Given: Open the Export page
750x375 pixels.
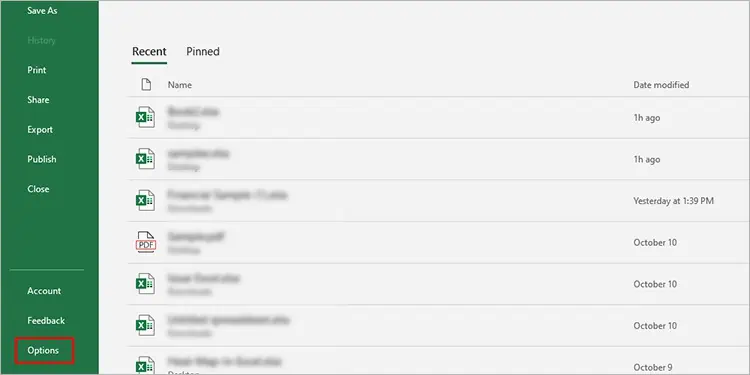Looking at the screenshot, I should 40,130.
